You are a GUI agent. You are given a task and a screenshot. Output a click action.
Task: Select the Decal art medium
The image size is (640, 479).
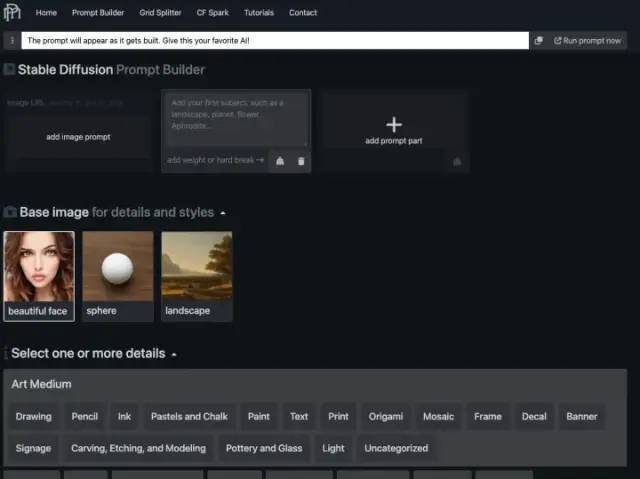[x=534, y=417]
